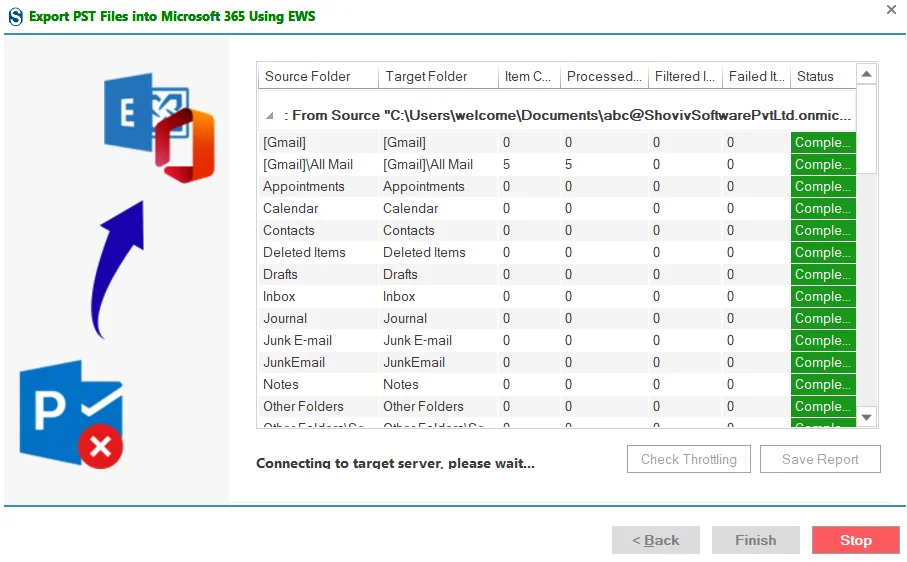Click the Check Throttling button

point(688,459)
